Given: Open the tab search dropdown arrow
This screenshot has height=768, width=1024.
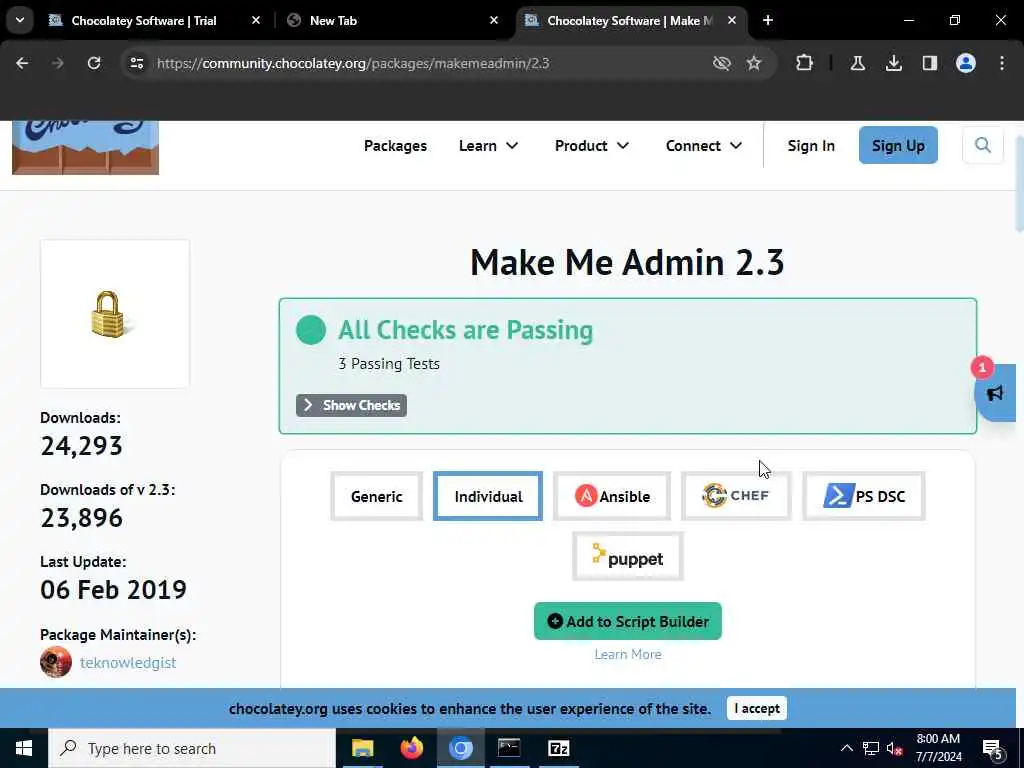Looking at the screenshot, I should click(20, 20).
